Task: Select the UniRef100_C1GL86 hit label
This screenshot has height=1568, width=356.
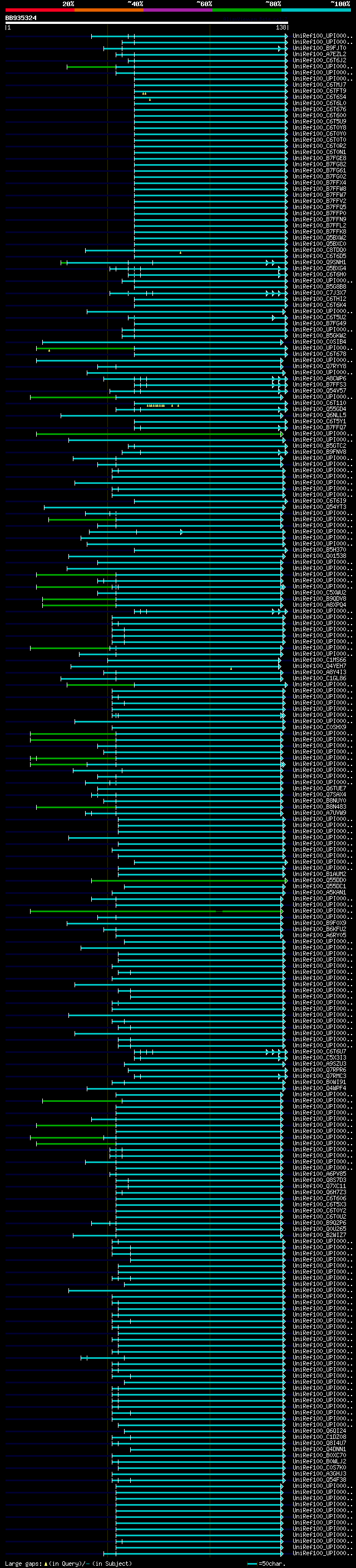Action: pos(319,678)
